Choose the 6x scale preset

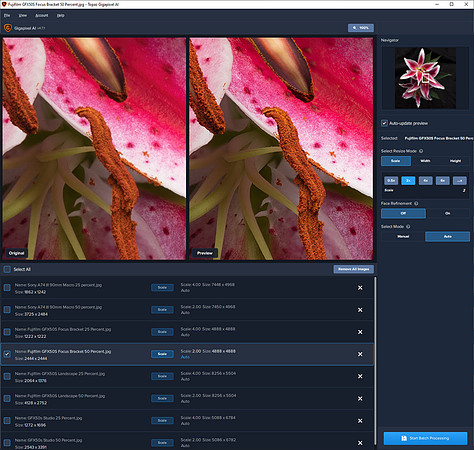[x=443, y=181]
